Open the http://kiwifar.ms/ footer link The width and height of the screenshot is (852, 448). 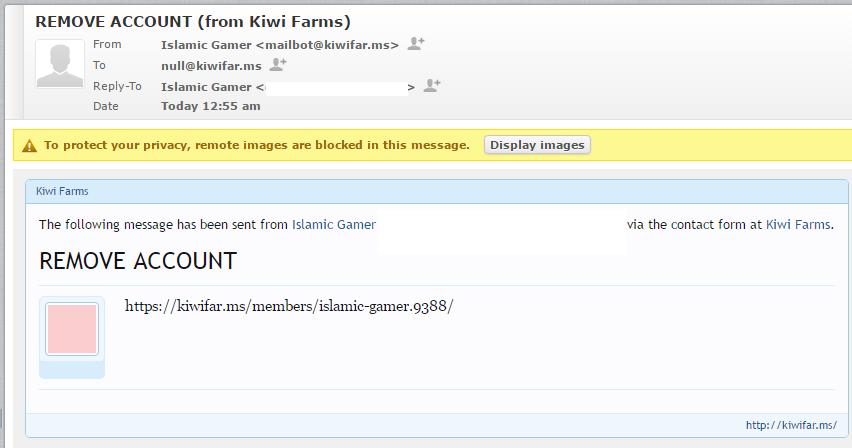click(791, 425)
